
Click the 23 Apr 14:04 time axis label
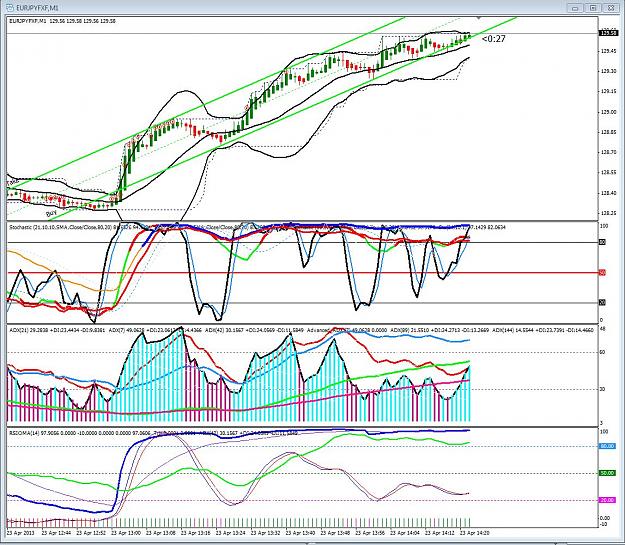pyautogui.click(x=405, y=533)
